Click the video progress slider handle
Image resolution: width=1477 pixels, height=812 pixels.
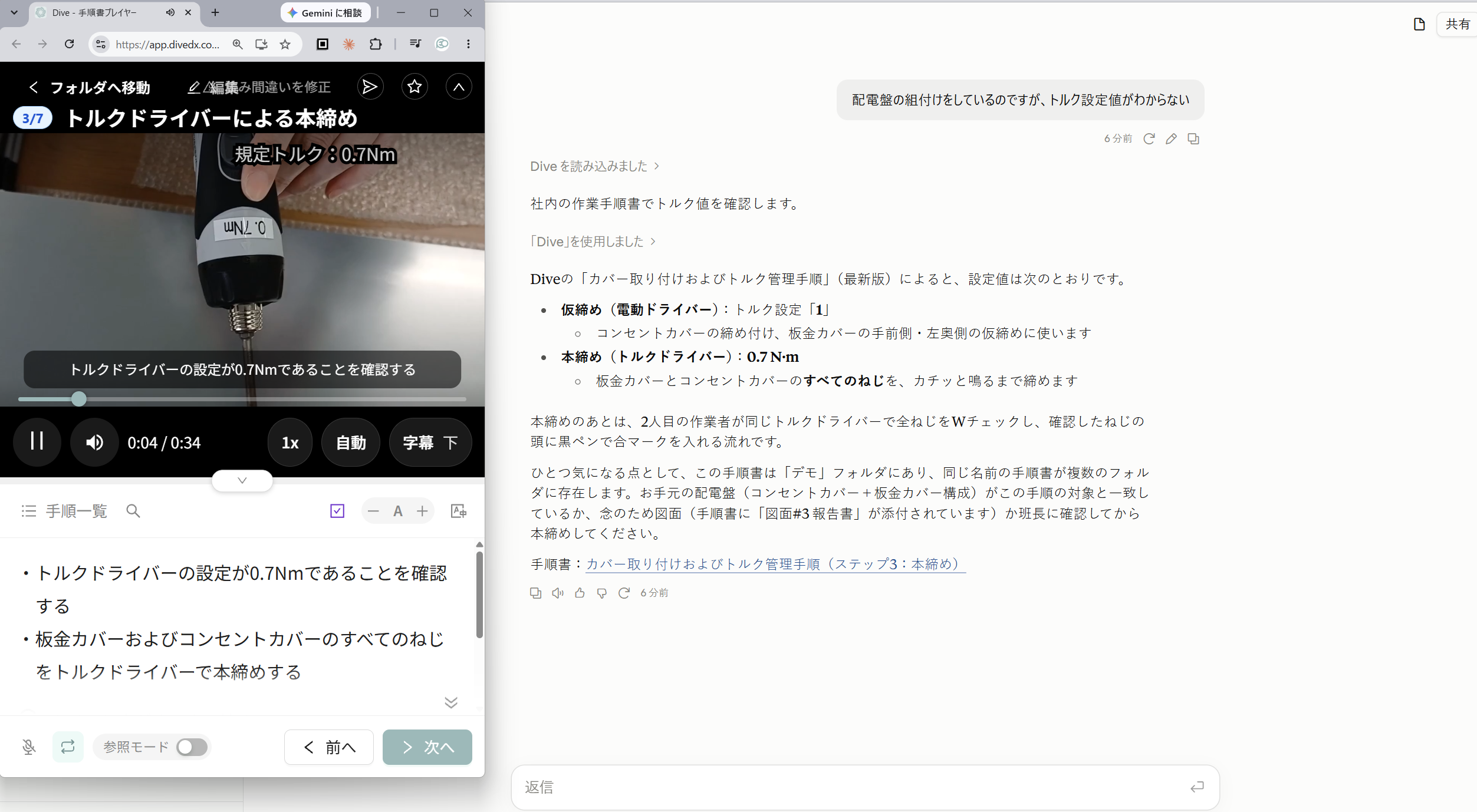click(79, 399)
